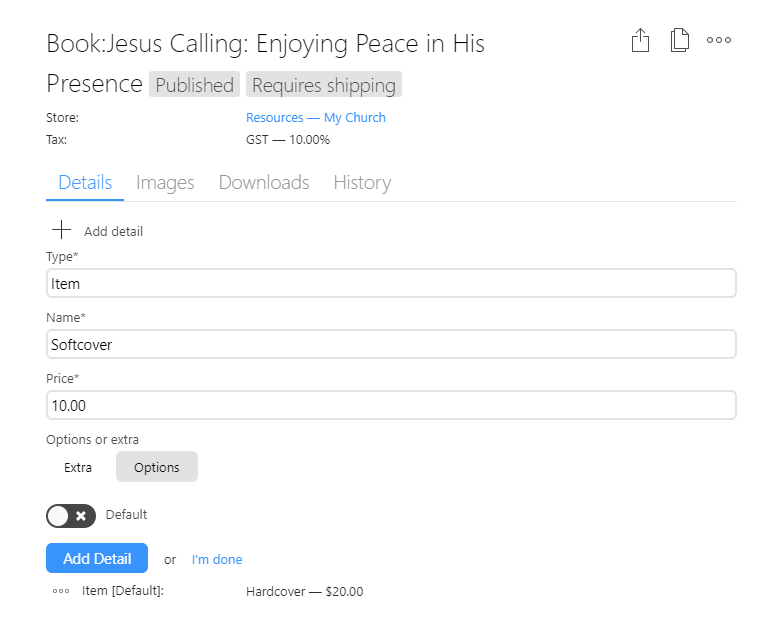This screenshot has width=783, height=643.
Task: Click the share/export icon
Action: [640, 40]
